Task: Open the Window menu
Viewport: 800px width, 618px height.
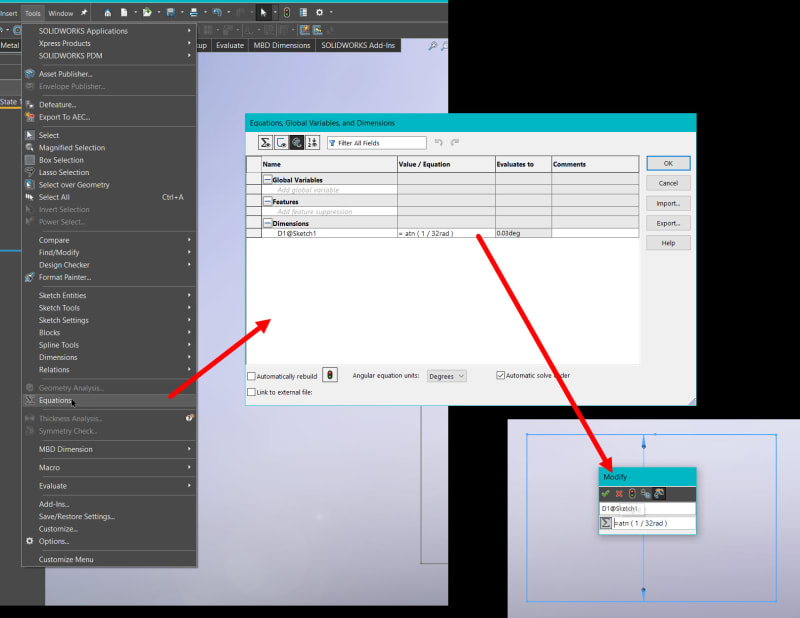Action: coord(61,13)
